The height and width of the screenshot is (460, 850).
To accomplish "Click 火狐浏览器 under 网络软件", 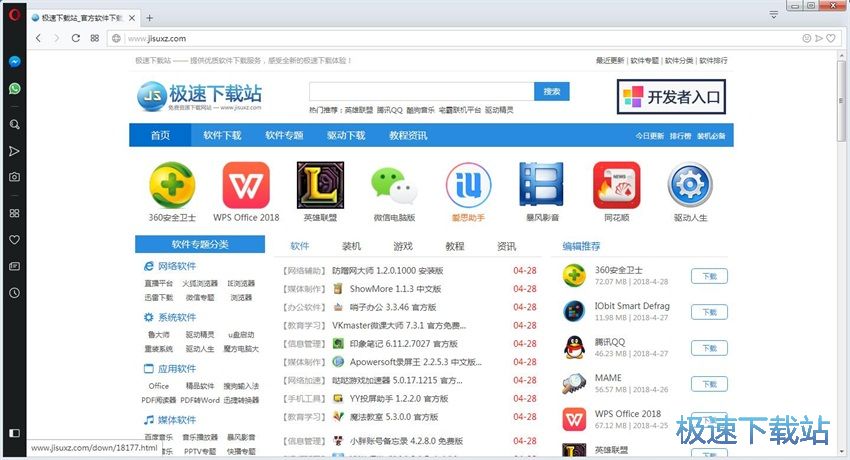I will (x=200, y=283).
